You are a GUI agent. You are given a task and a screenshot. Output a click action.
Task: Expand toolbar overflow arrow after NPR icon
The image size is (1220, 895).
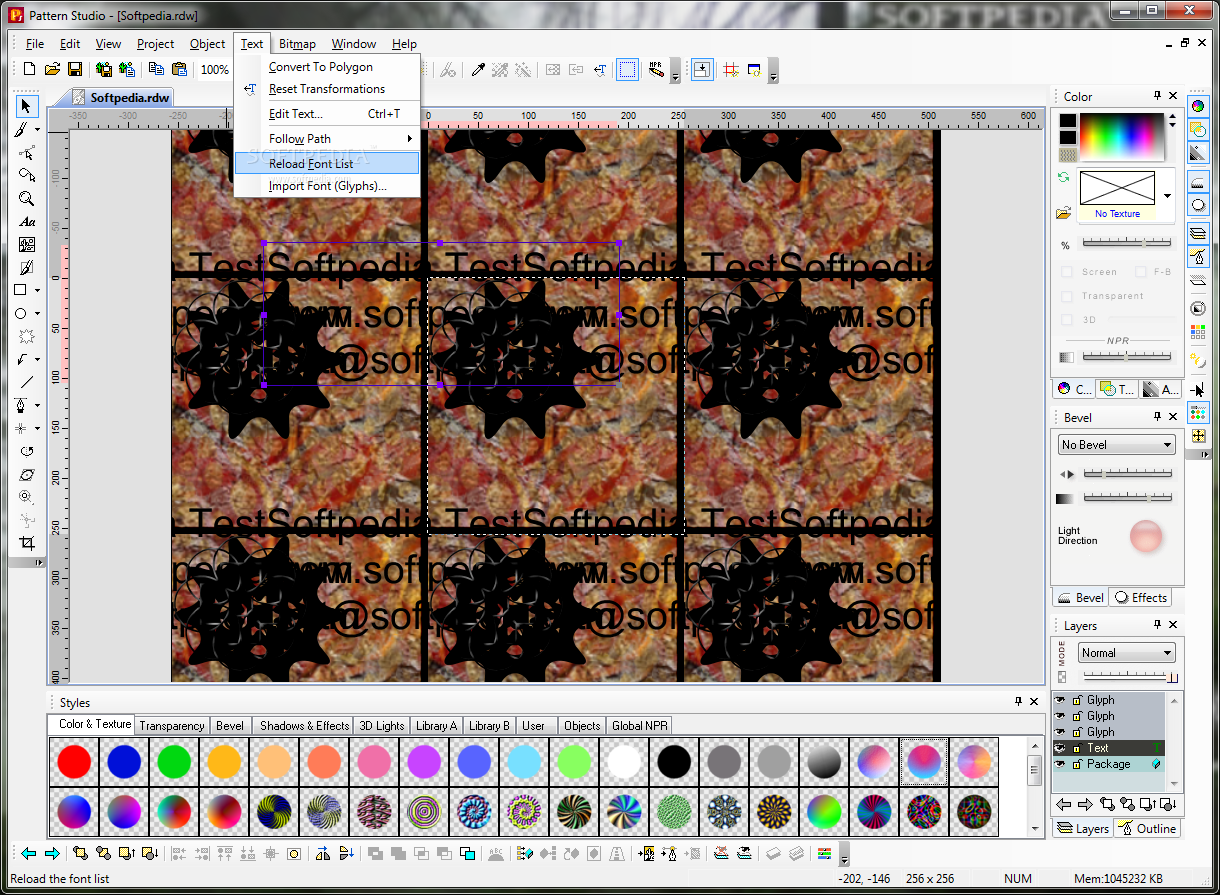[x=675, y=72]
